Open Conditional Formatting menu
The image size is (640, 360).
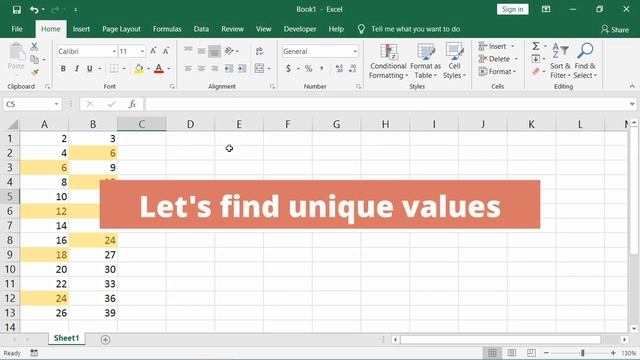click(388, 61)
